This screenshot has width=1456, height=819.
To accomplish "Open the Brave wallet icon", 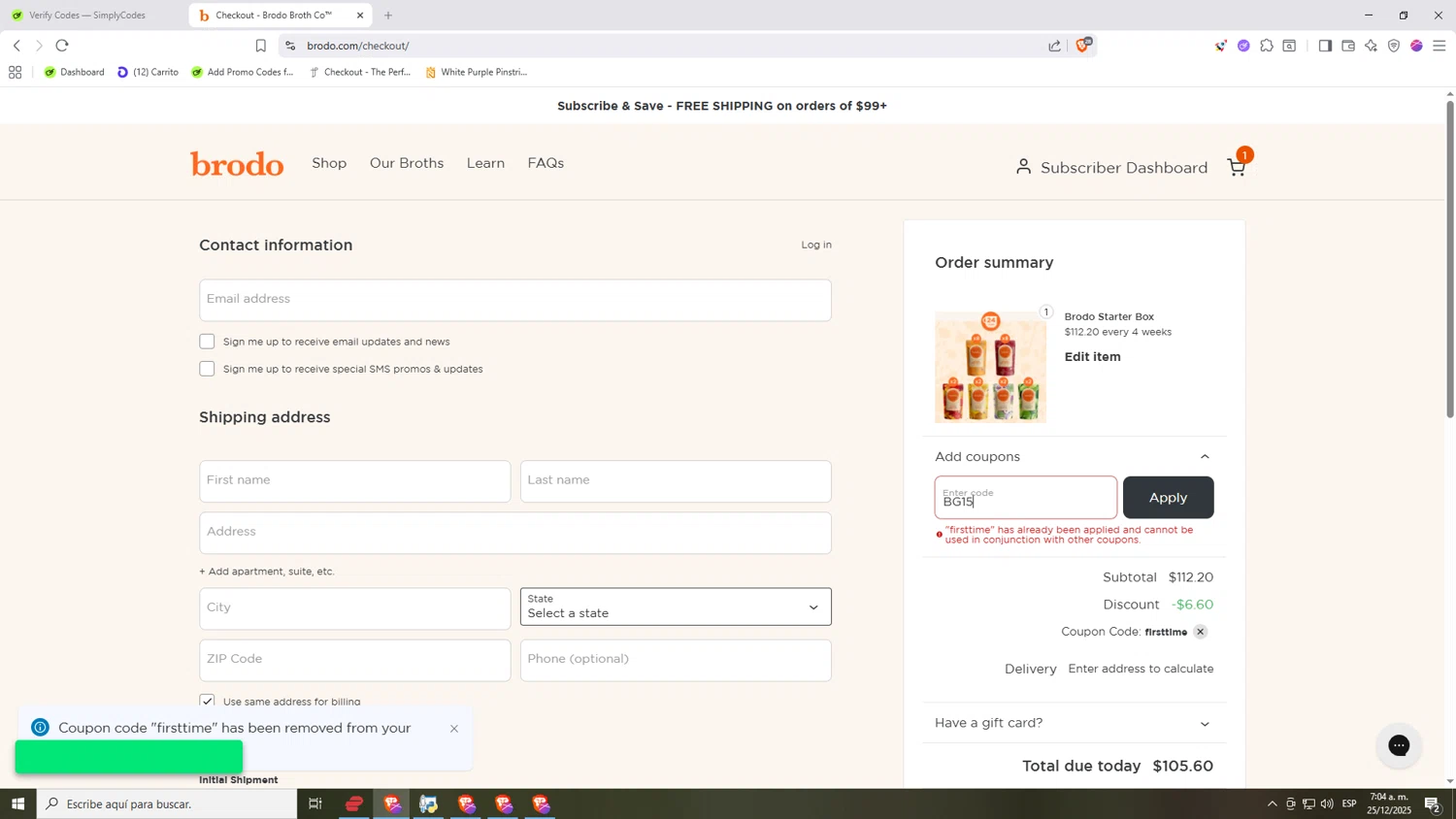I will (1348, 46).
